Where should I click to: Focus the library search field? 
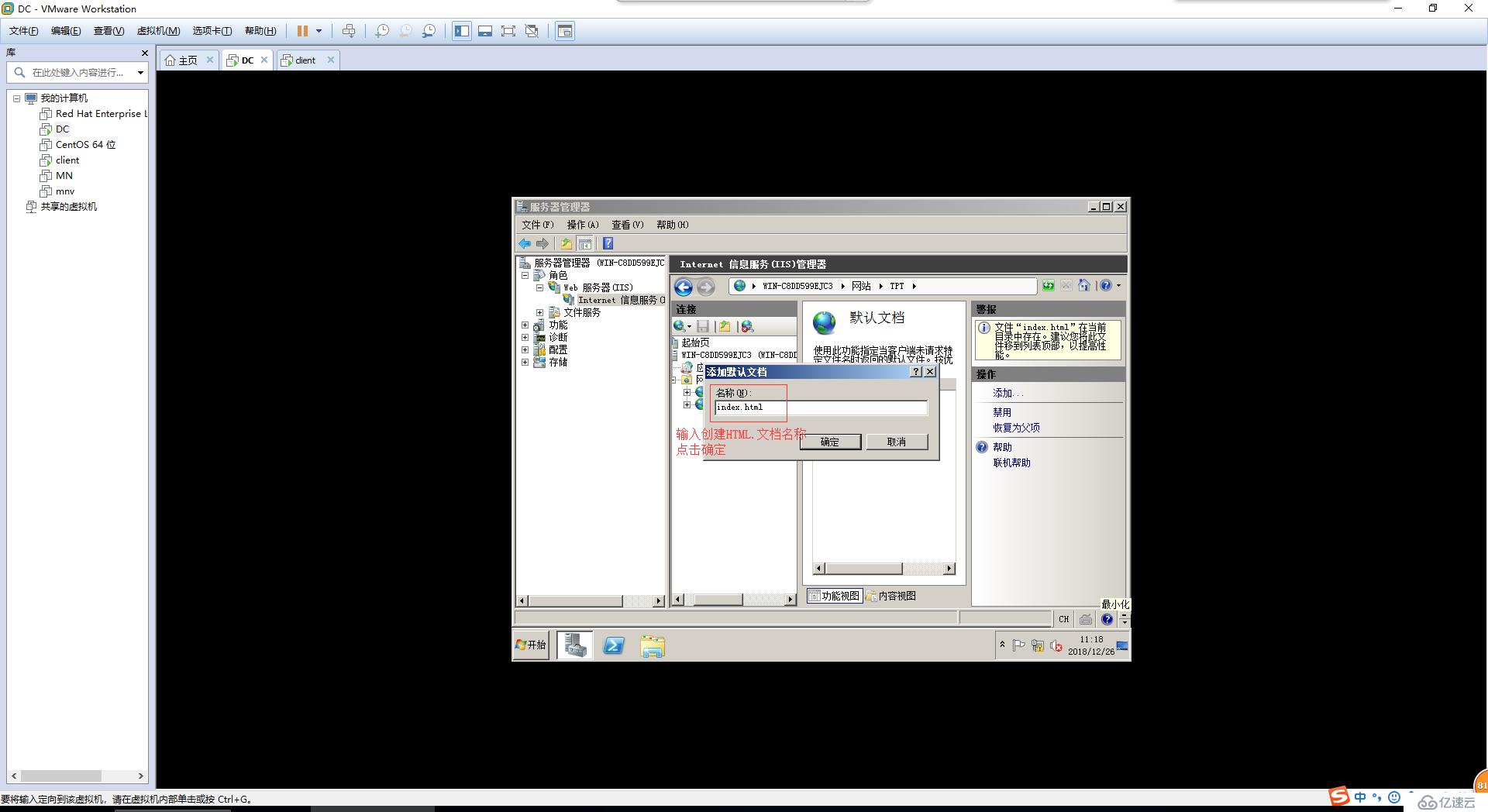(77, 72)
